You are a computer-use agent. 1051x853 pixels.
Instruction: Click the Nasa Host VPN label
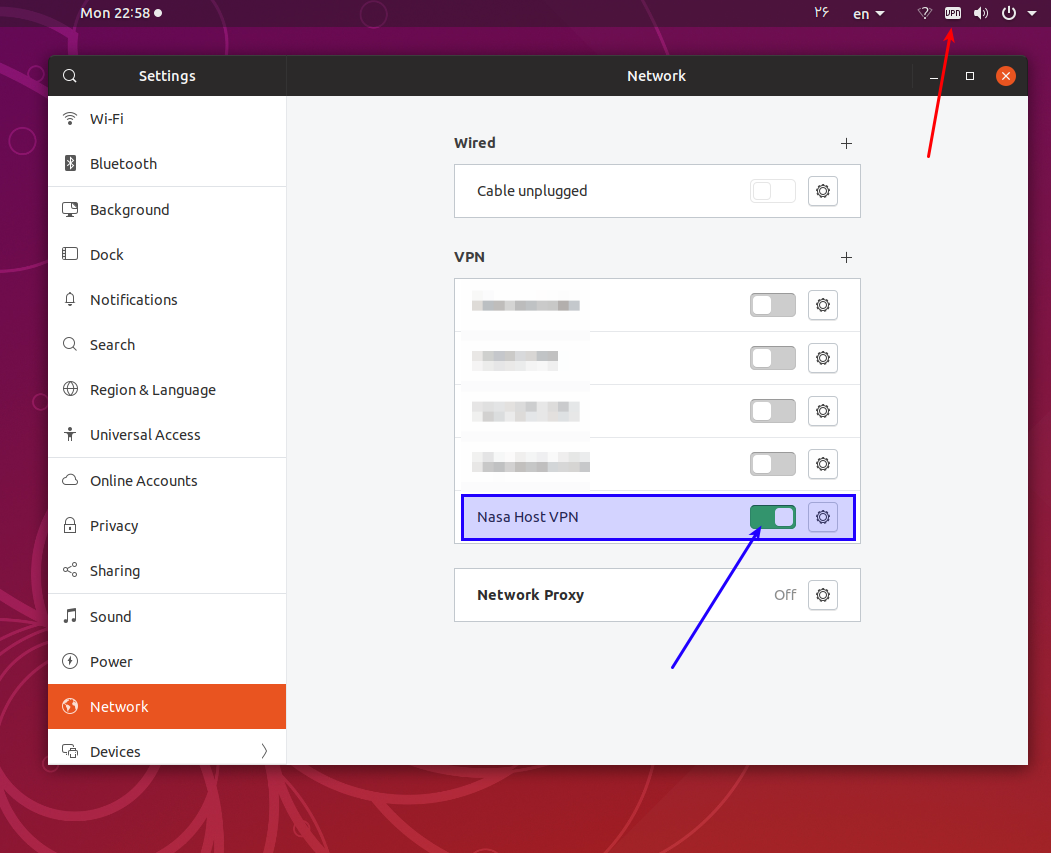click(528, 517)
